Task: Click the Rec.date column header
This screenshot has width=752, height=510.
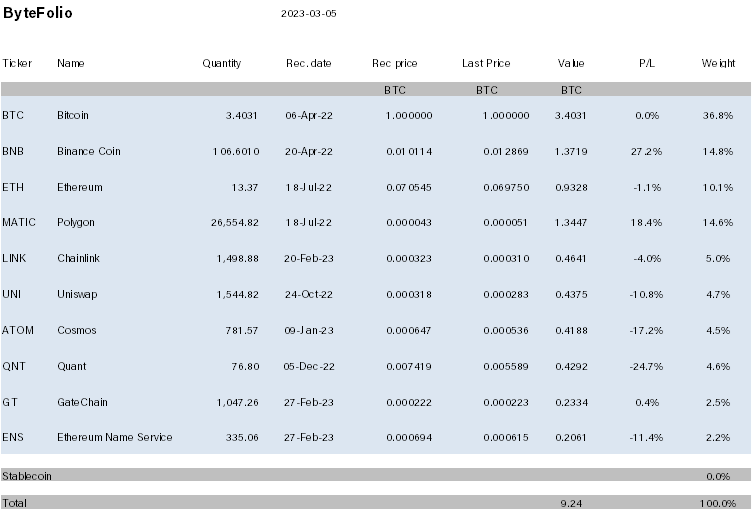Action: tap(308, 64)
